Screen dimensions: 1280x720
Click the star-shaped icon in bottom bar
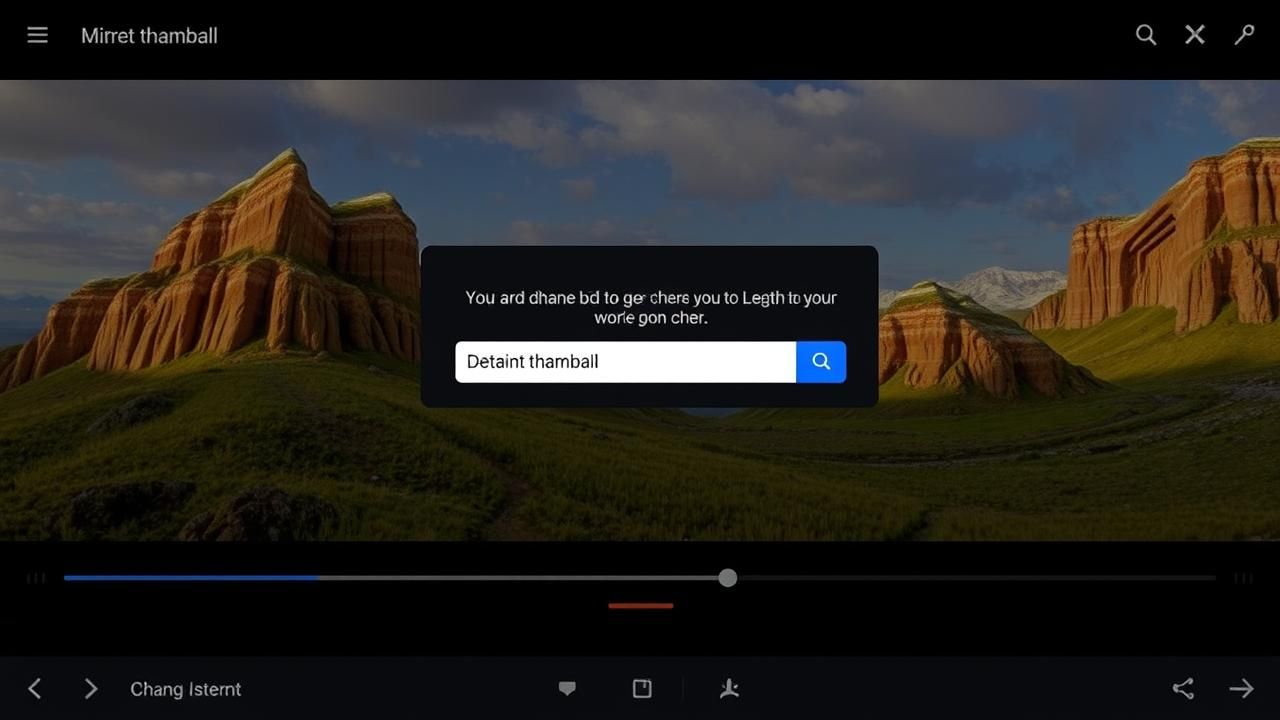pos(729,689)
